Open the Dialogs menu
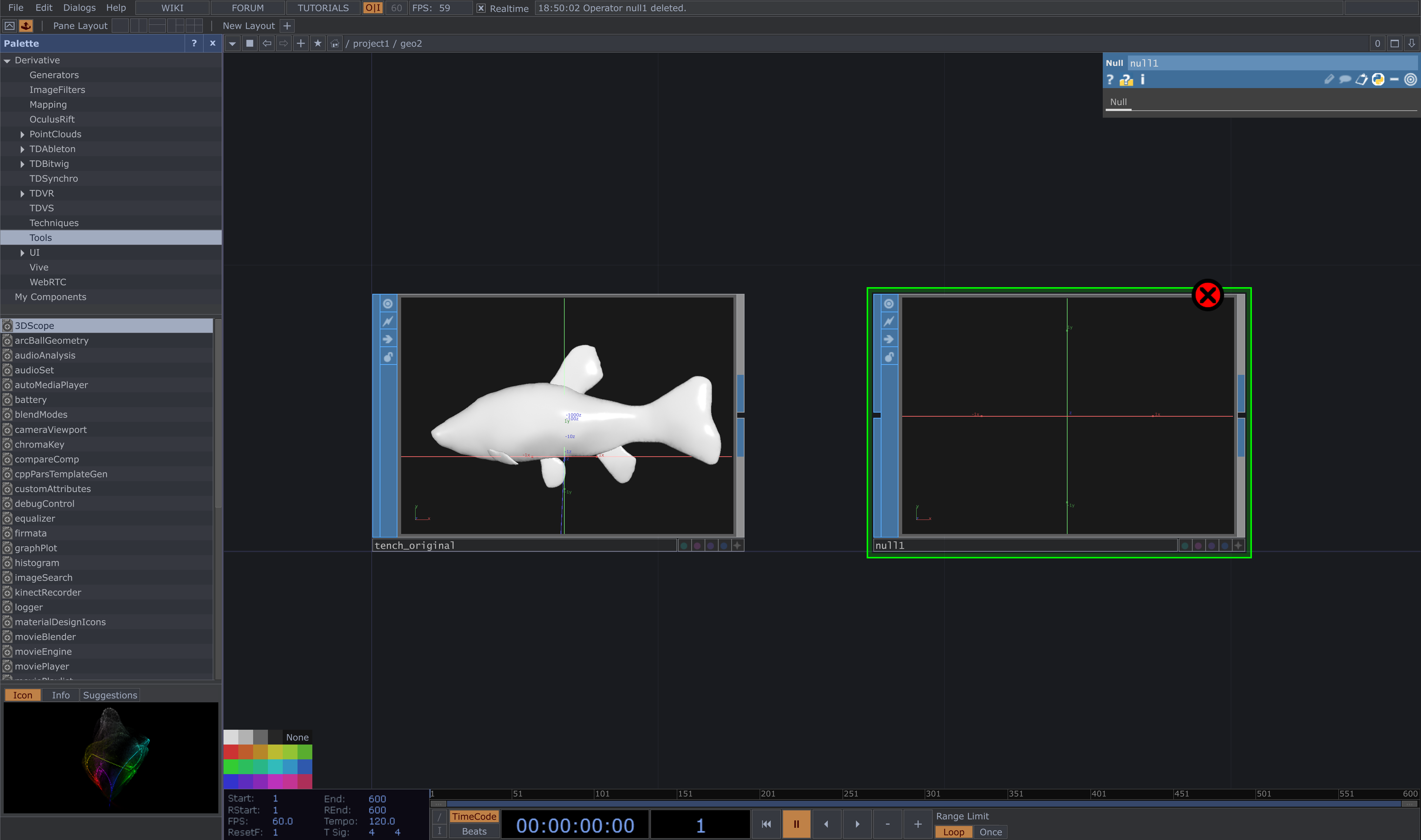 [79, 8]
